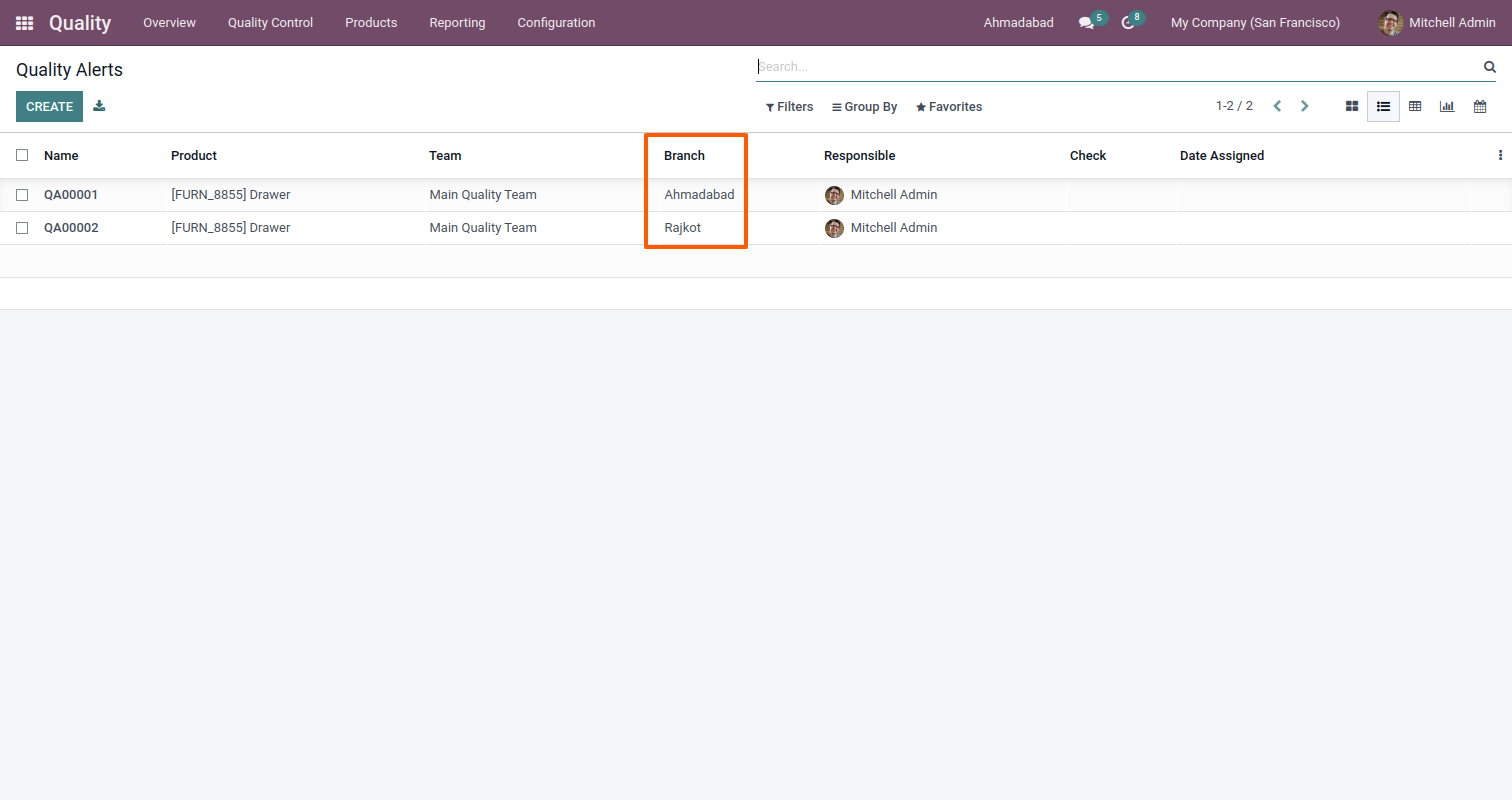The height and width of the screenshot is (800, 1512).
Task: Click the Ahmadabad branch cell
Action: click(699, 195)
